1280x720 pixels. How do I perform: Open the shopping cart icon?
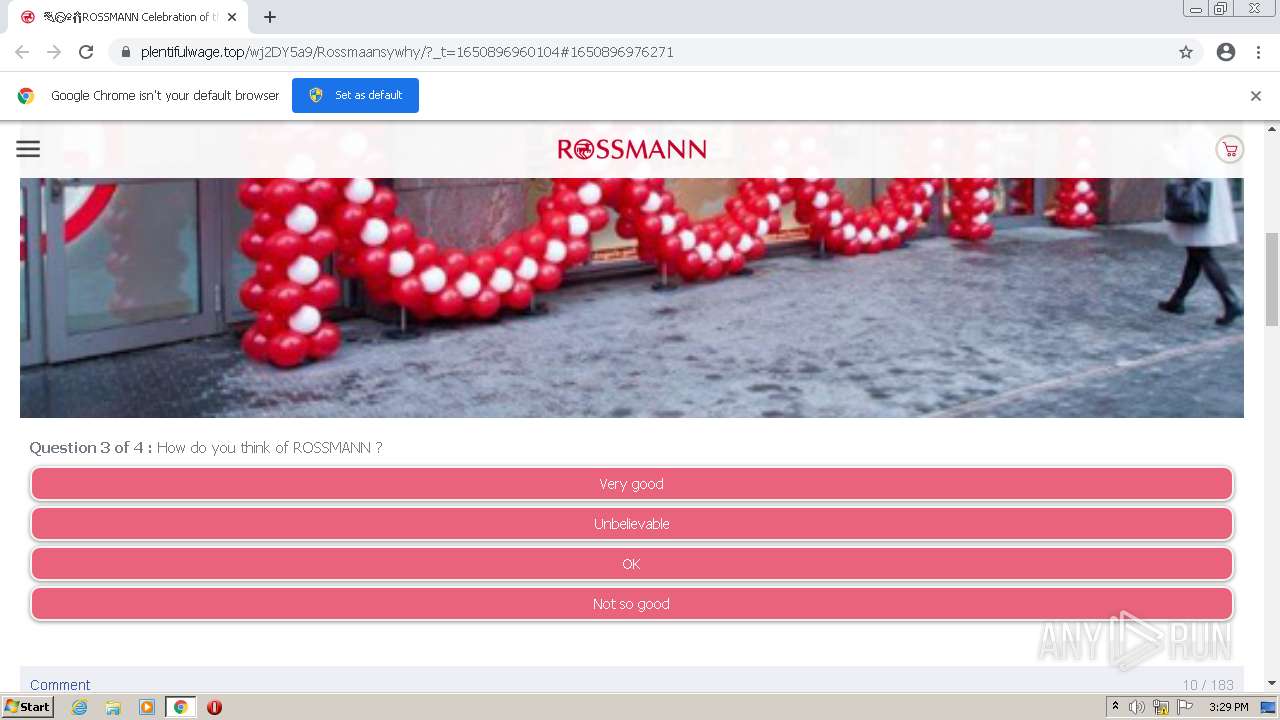(x=1229, y=149)
